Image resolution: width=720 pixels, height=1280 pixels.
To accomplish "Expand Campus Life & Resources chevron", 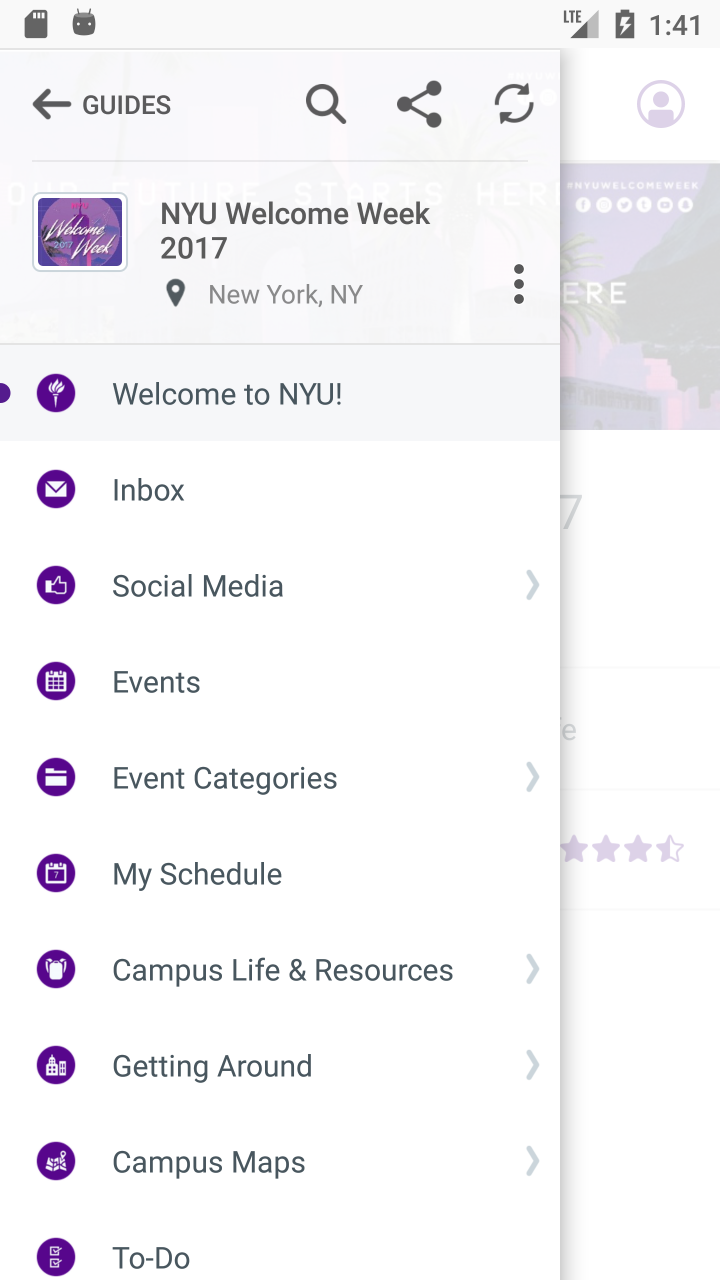I will pos(532,969).
